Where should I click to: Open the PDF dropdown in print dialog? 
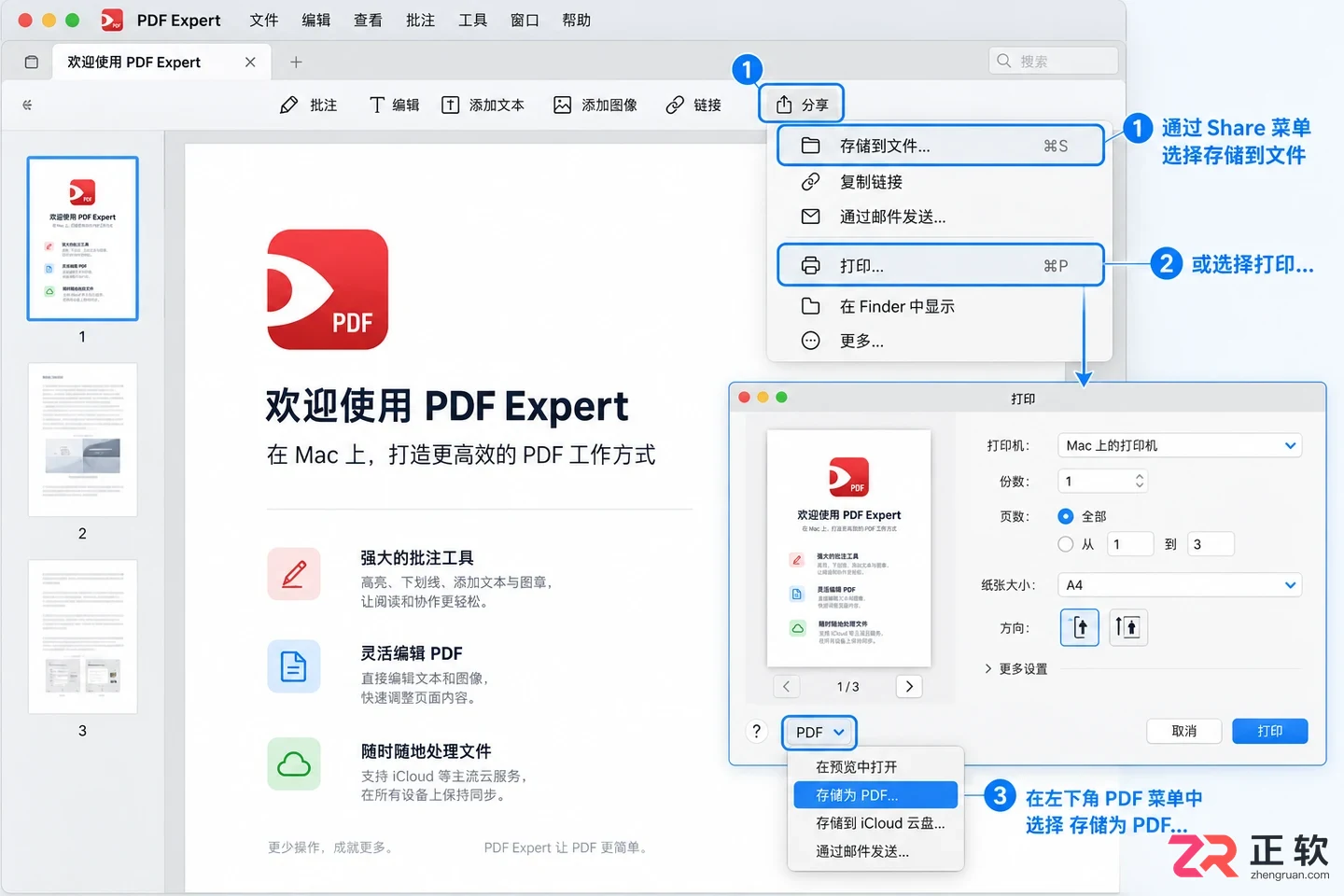coord(819,732)
